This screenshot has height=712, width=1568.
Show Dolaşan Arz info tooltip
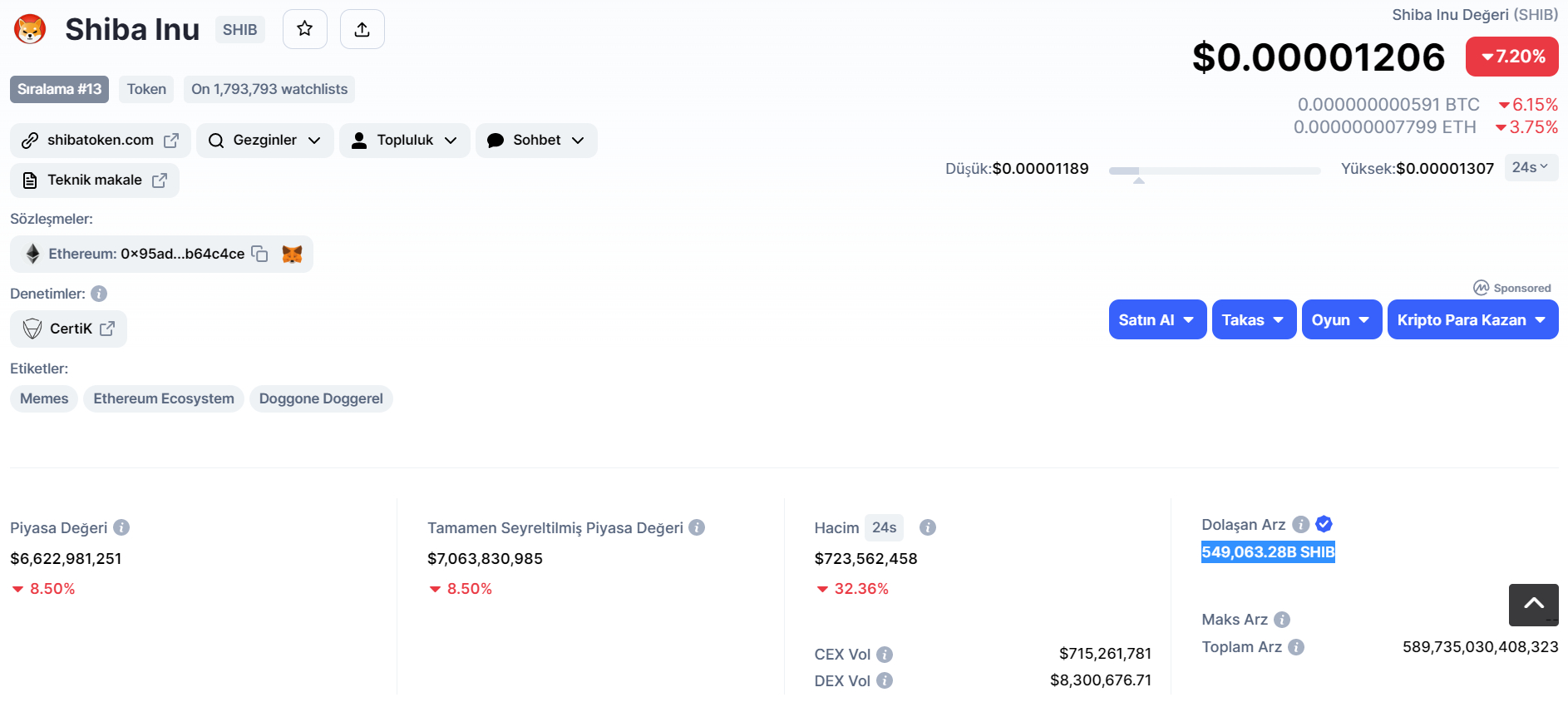1301,524
